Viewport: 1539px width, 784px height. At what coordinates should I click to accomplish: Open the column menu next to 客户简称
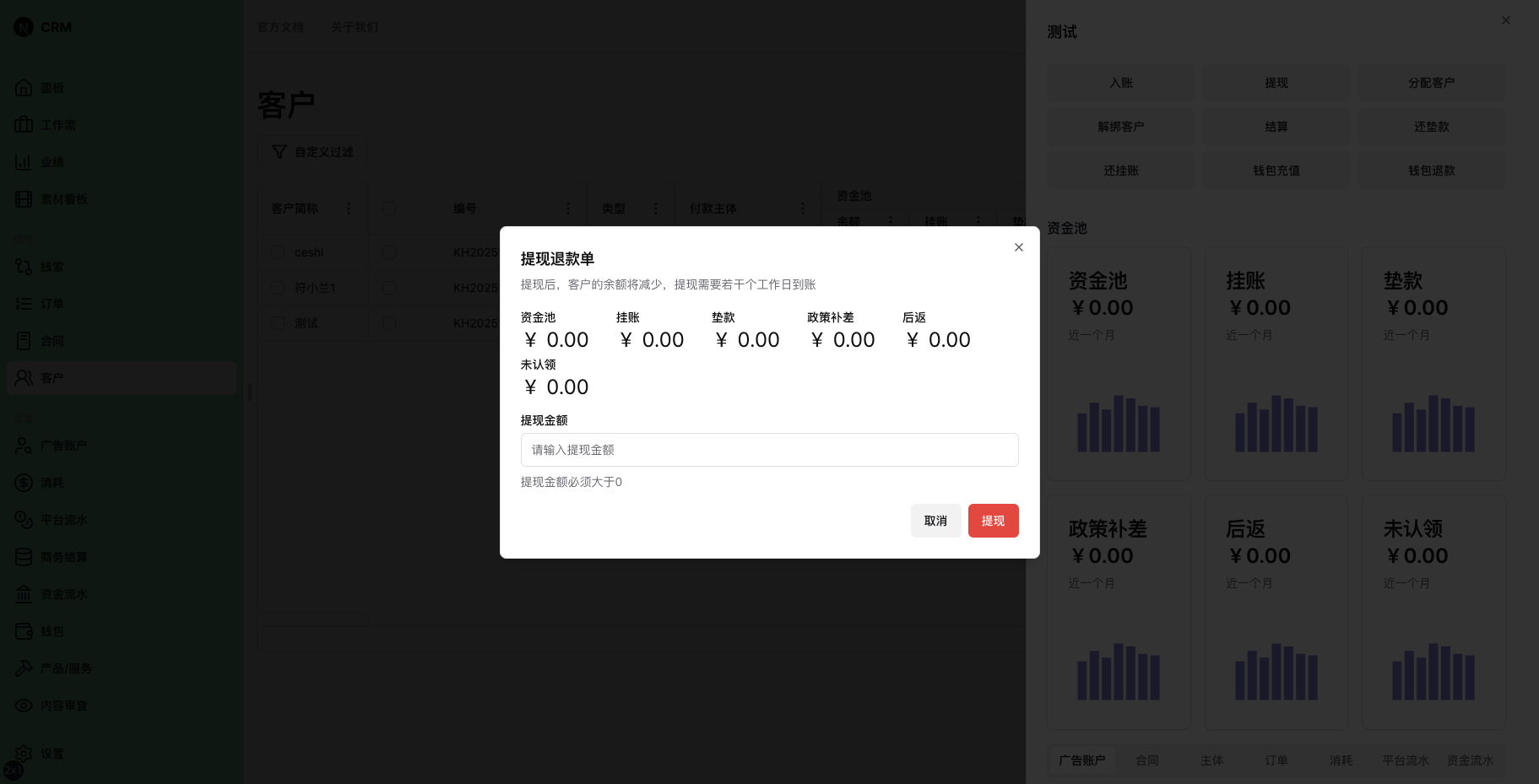(349, 208)
